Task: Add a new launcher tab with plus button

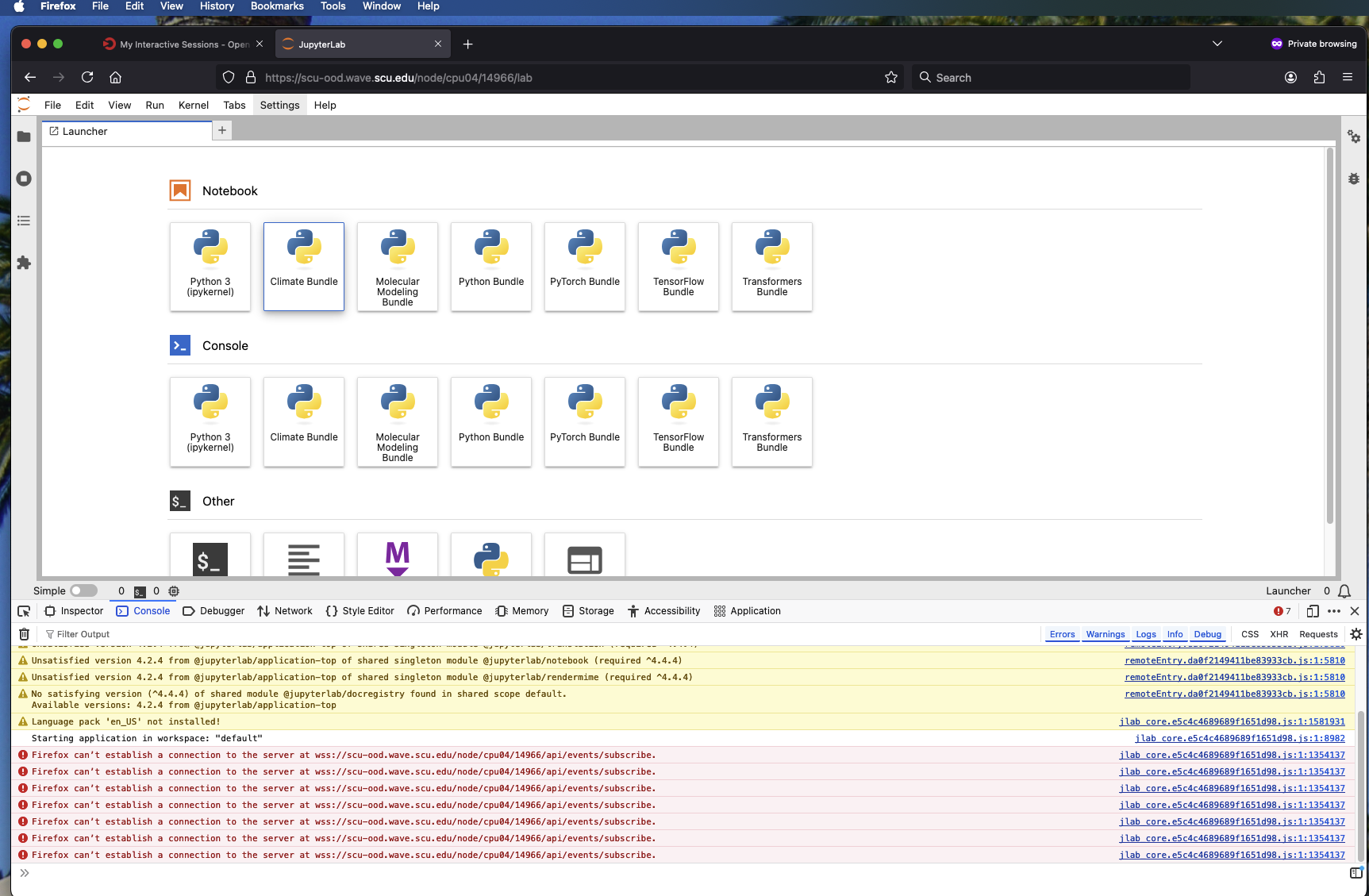Action: click(x=222, y=130)
